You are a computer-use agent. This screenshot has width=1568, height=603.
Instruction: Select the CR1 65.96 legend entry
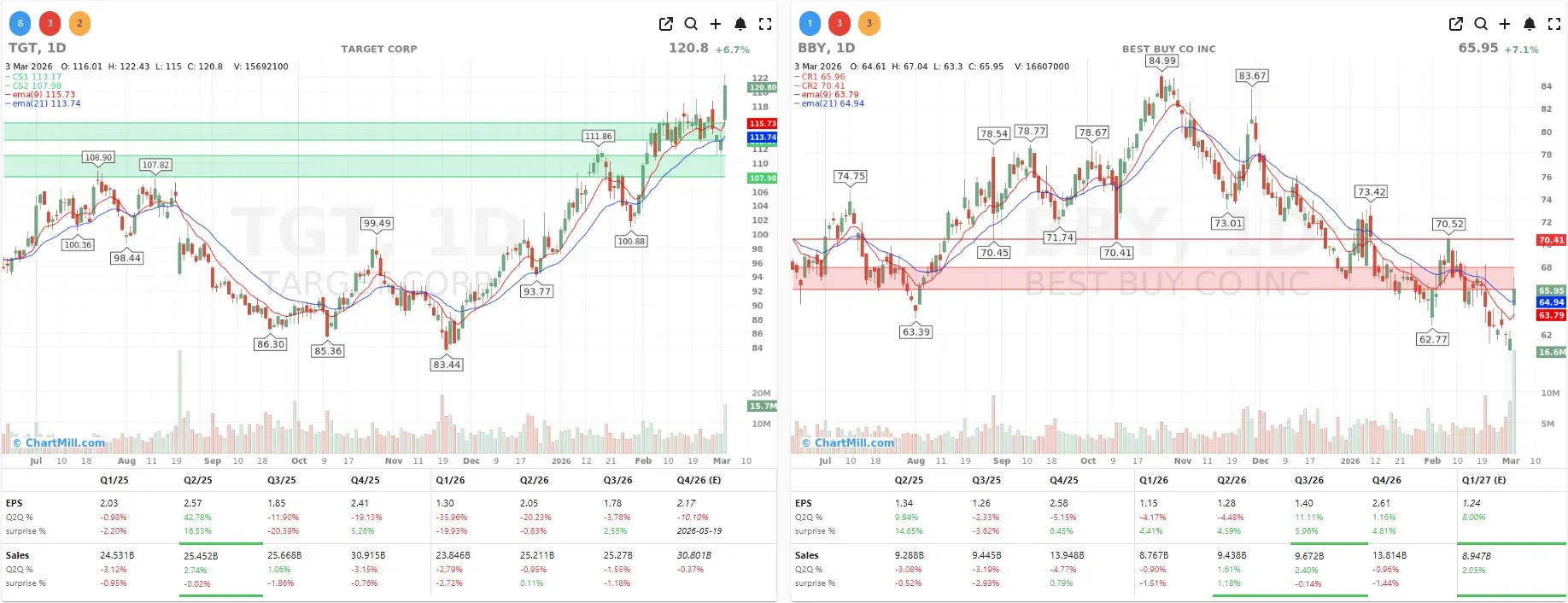tap(821, 77)
